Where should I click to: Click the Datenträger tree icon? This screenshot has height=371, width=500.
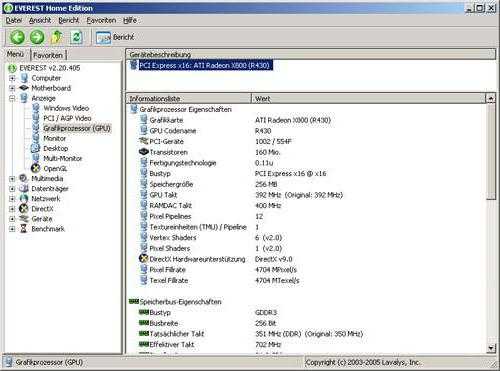24,188
